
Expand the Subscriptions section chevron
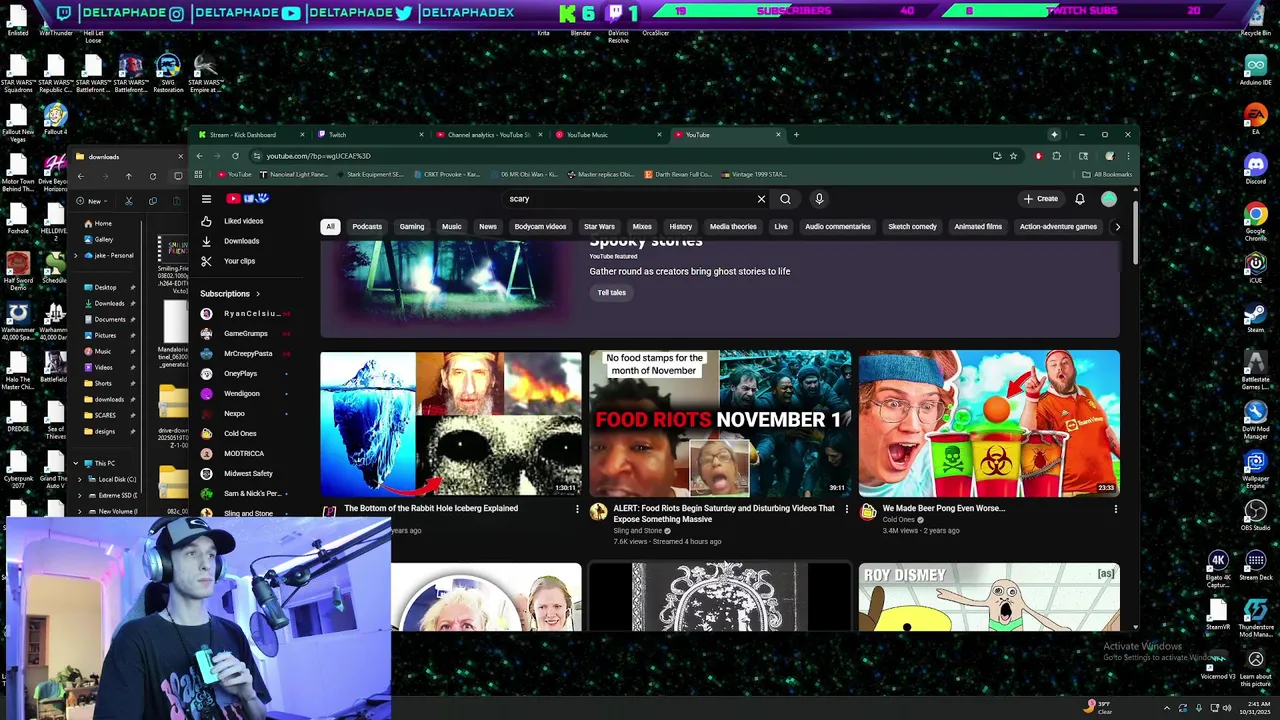click(x=257, y=294)
